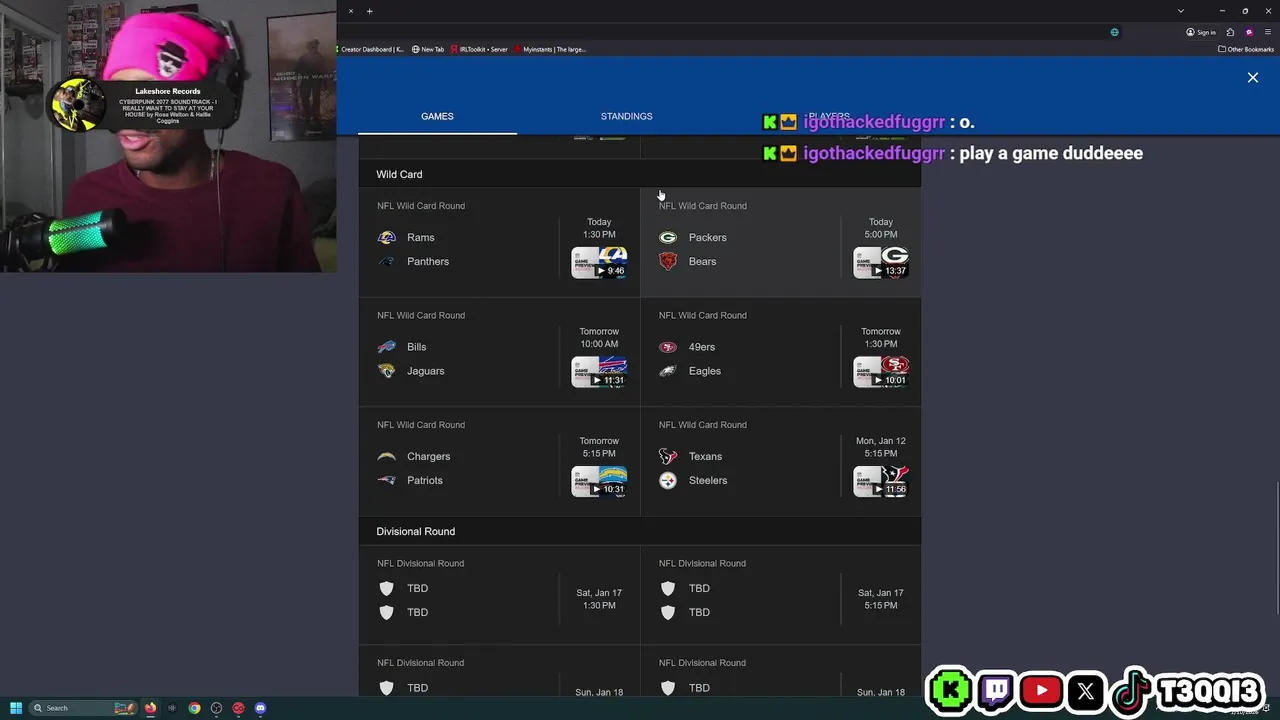Expand the list-all-tabs chevron

1180,11
